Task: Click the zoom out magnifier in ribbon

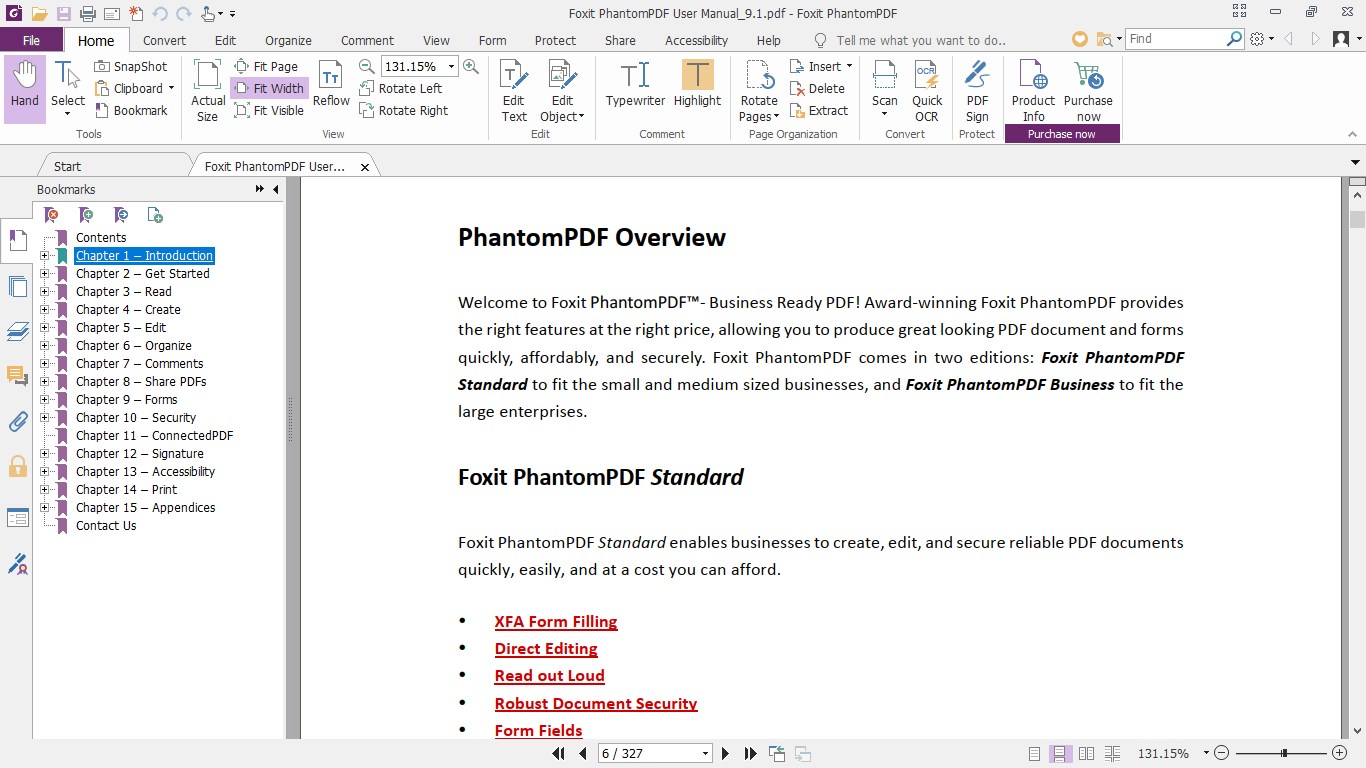Action: (367, 66)
